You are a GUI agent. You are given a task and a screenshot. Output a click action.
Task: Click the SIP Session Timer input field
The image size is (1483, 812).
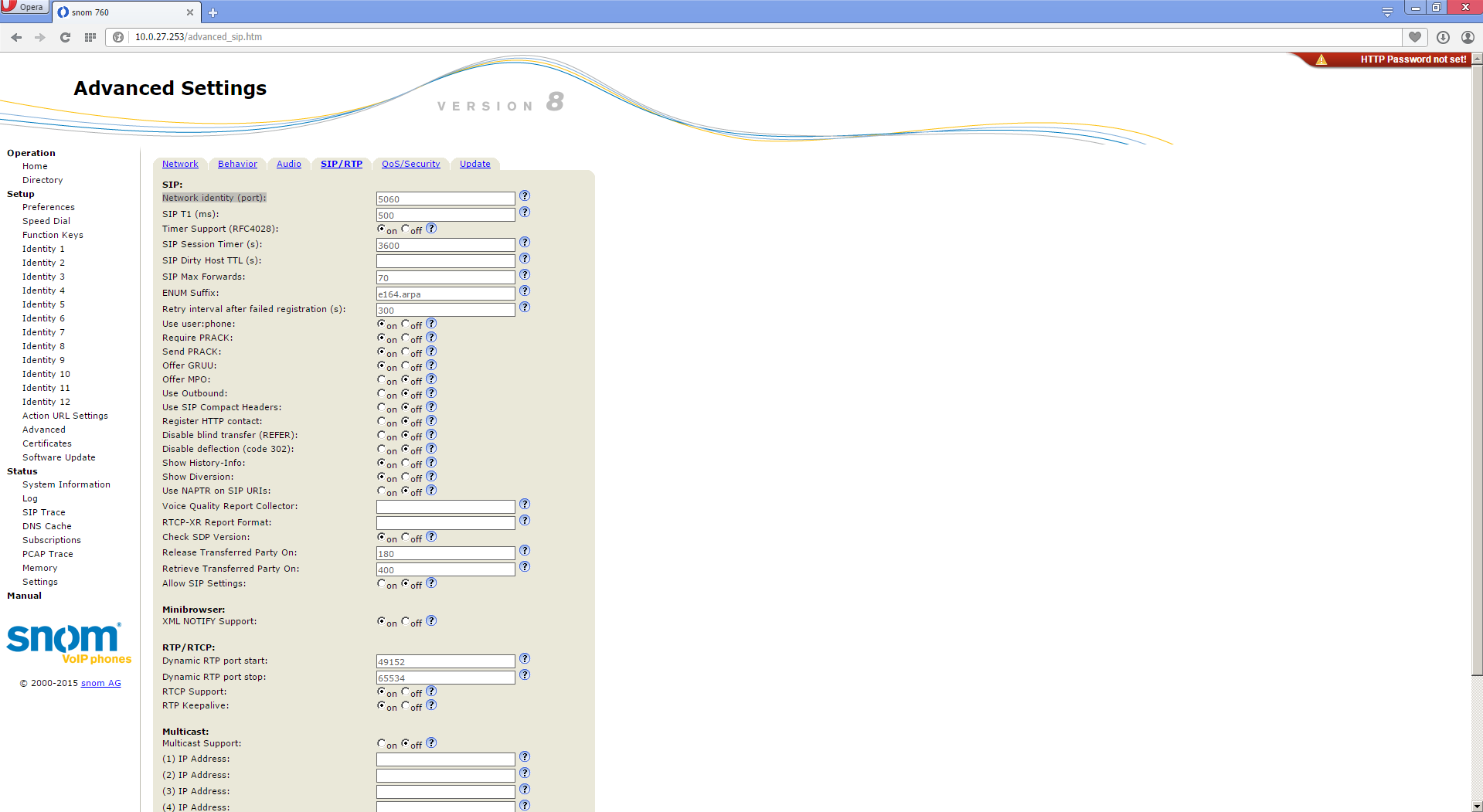446,245
